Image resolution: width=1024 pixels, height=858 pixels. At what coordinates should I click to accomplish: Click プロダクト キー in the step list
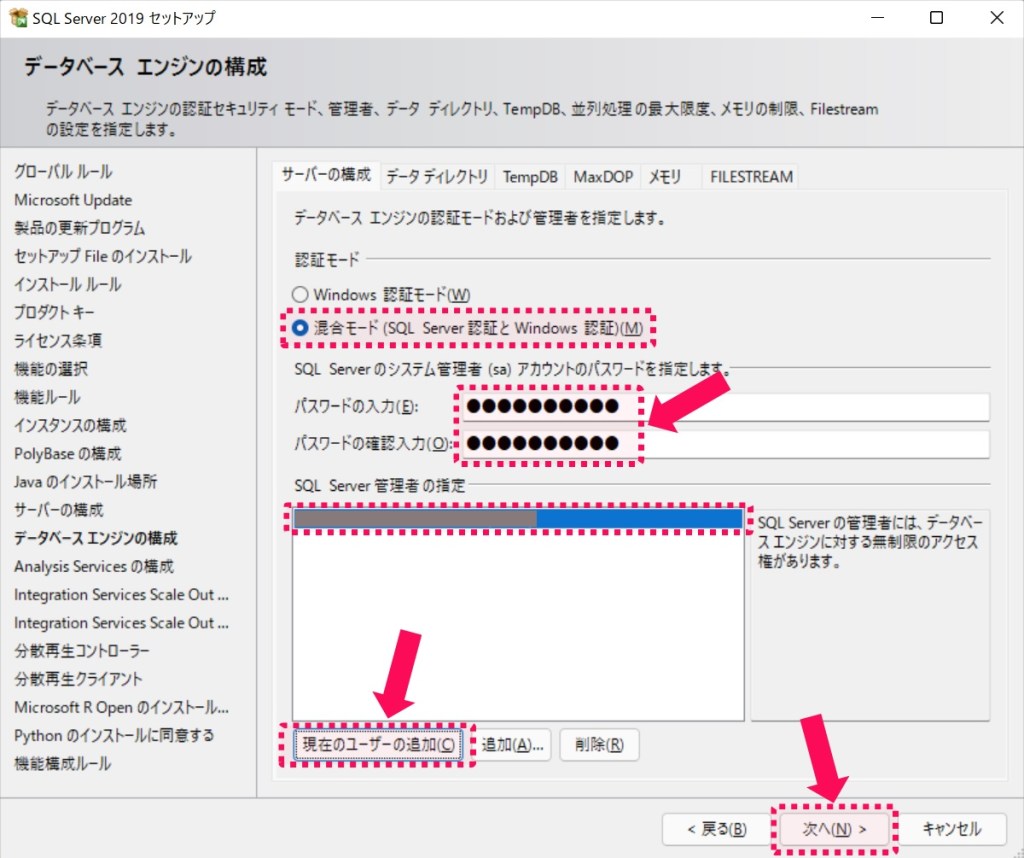click(x=54, y=313)
